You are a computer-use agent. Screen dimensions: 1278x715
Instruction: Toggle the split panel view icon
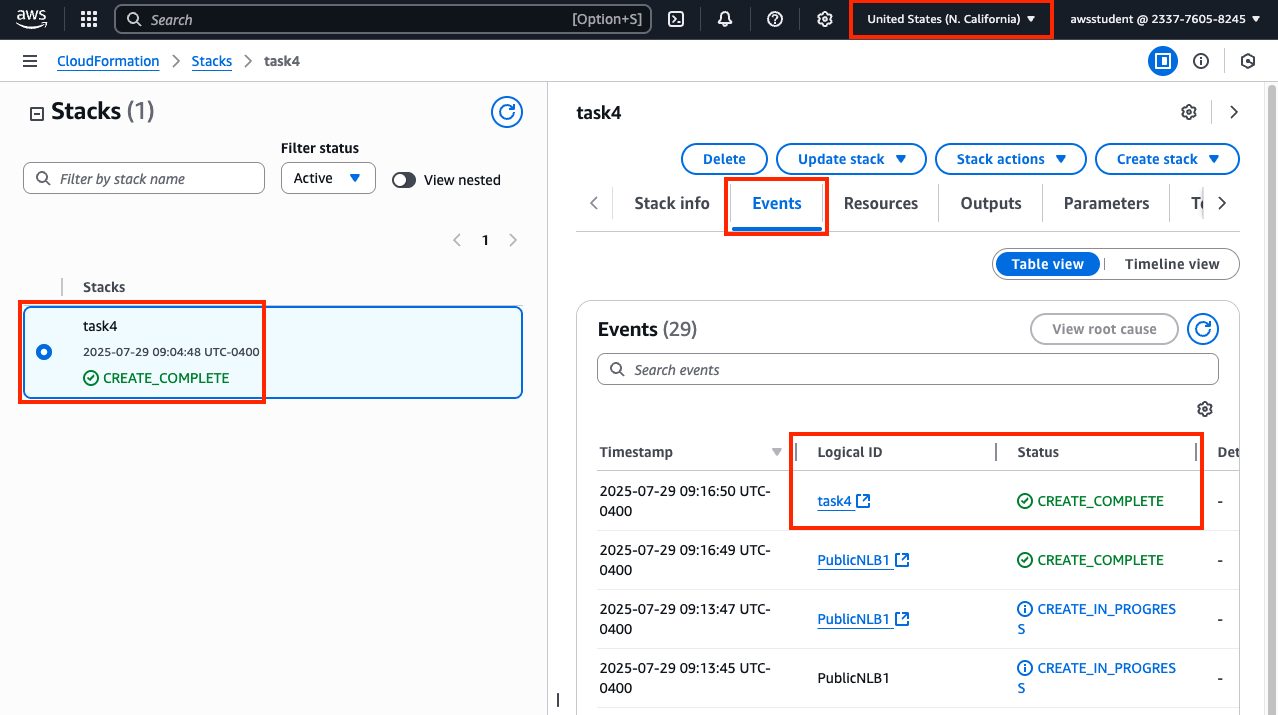(x=1162, y=61)
